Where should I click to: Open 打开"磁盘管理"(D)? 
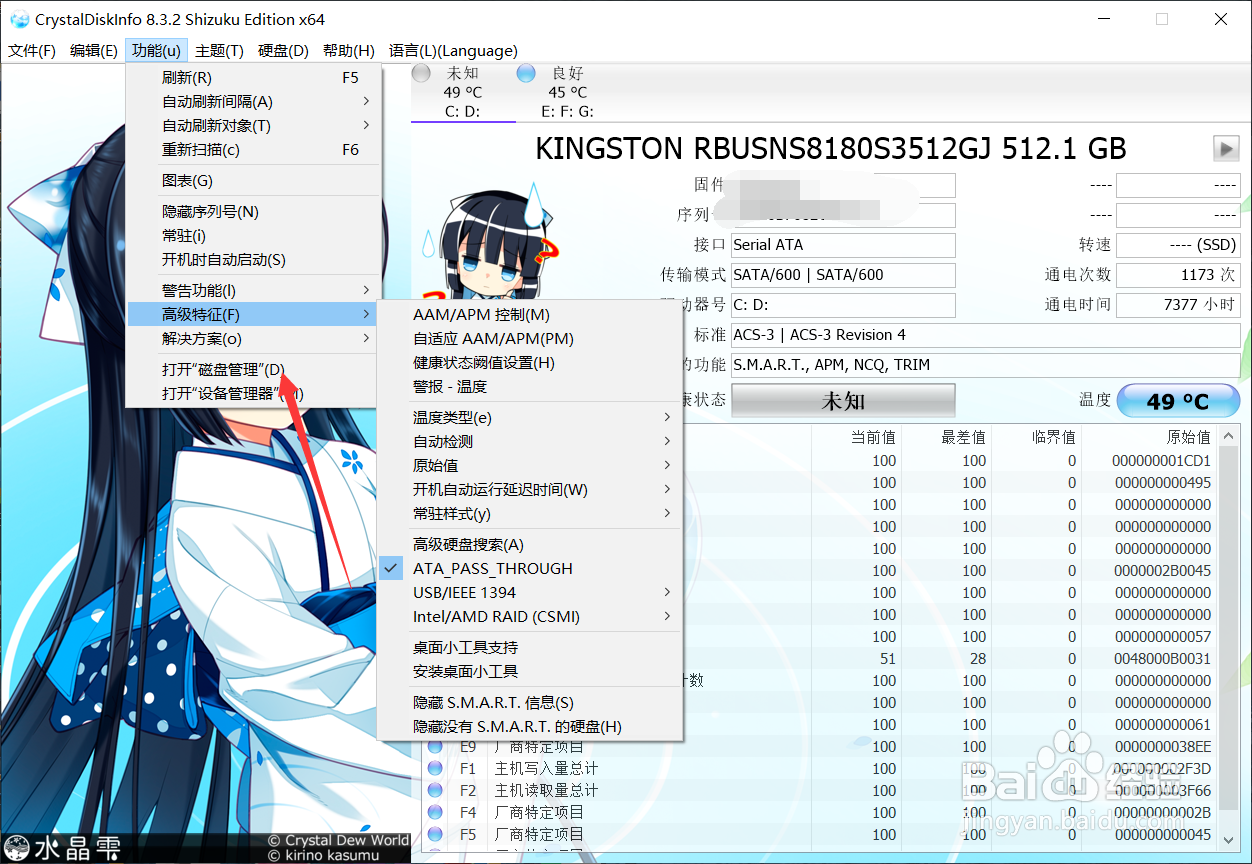click(x=254, y=370)
